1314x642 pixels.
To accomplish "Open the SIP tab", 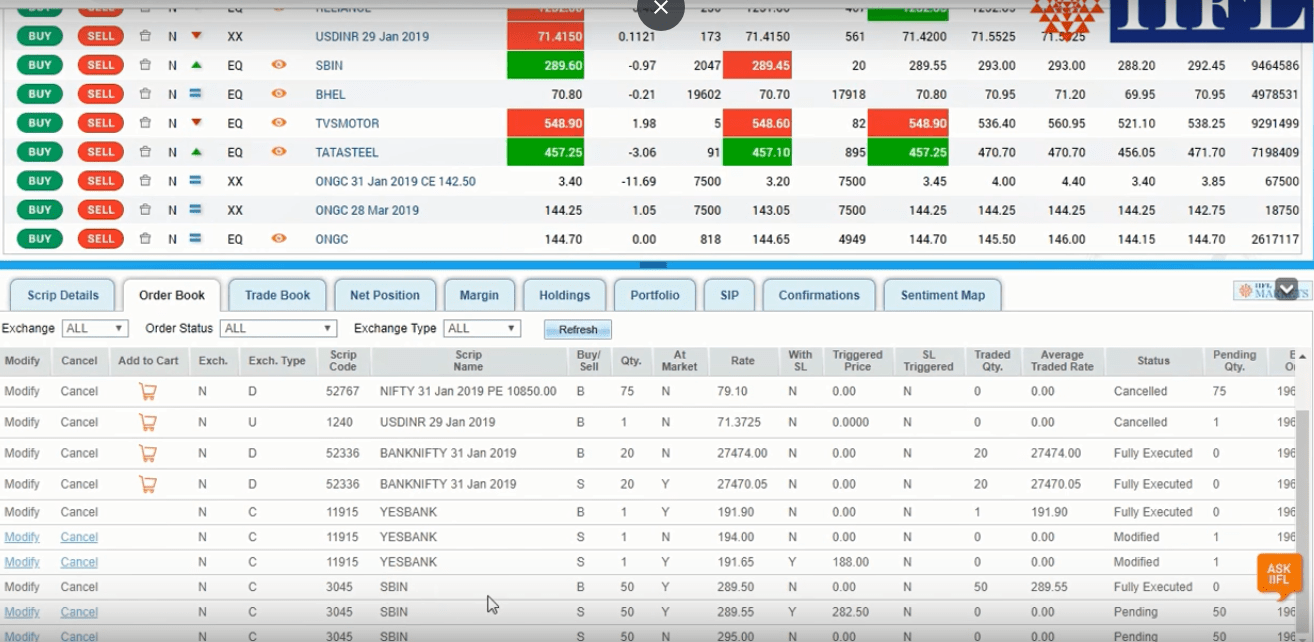I will coord(729,295).
